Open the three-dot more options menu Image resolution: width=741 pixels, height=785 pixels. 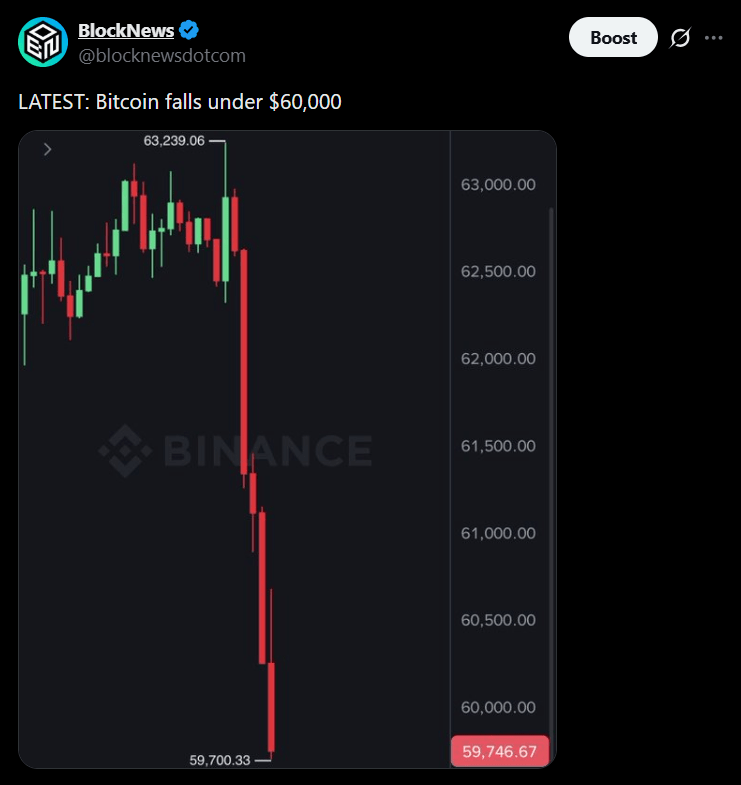pyautogui.click(x=713, y=38)
